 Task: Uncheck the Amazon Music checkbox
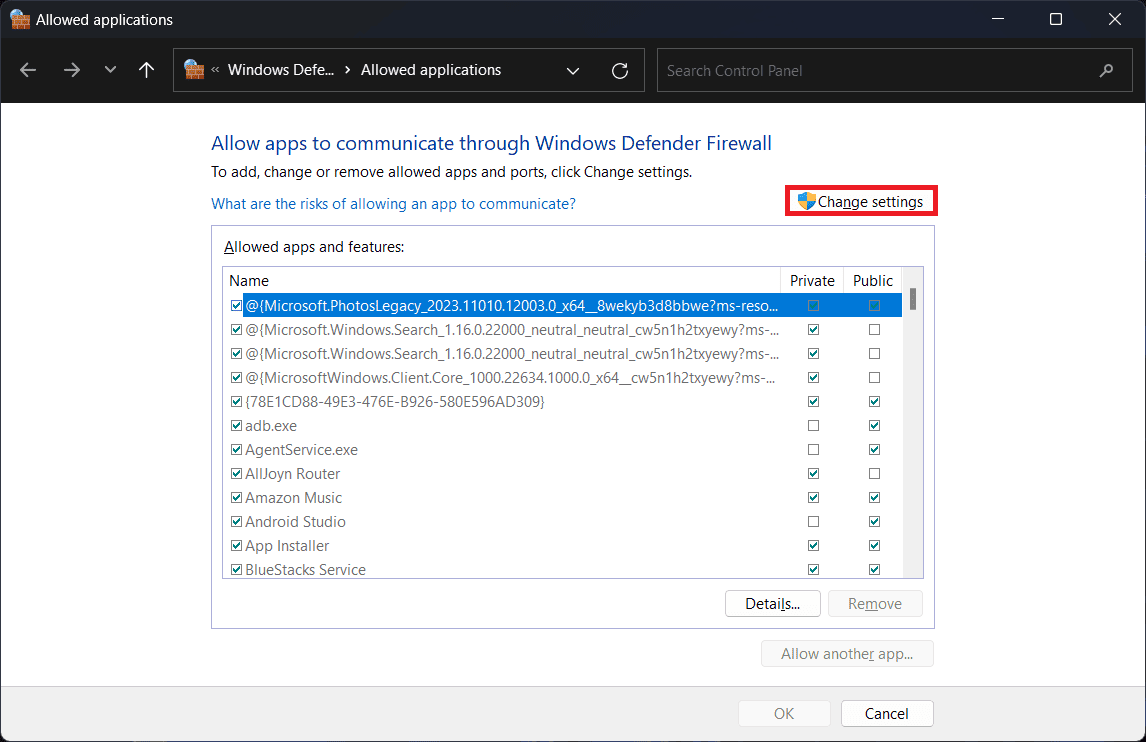pyautogui.click(x=236, y=498)
